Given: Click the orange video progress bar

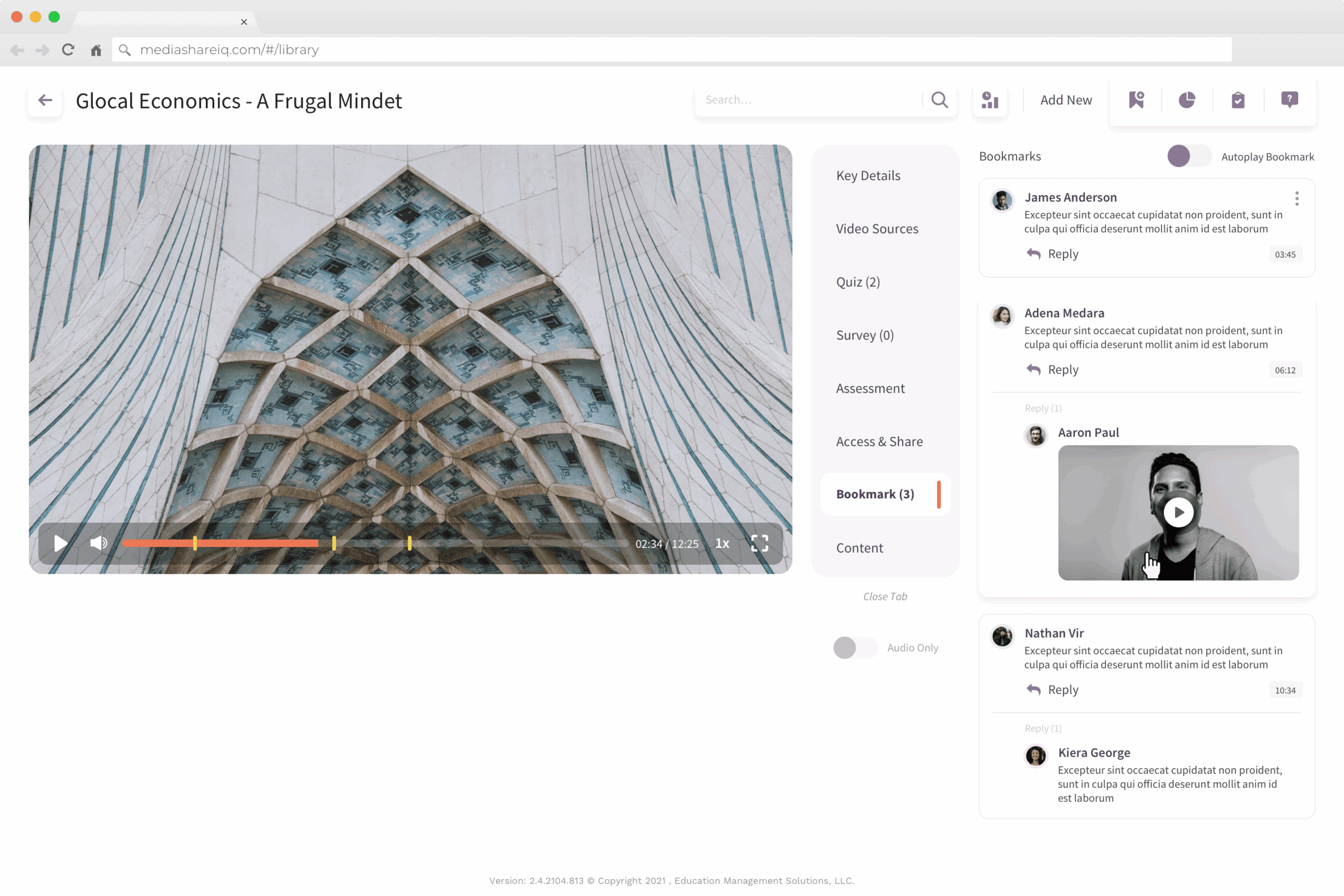Looking at the screenshot, I should point(257,543).
